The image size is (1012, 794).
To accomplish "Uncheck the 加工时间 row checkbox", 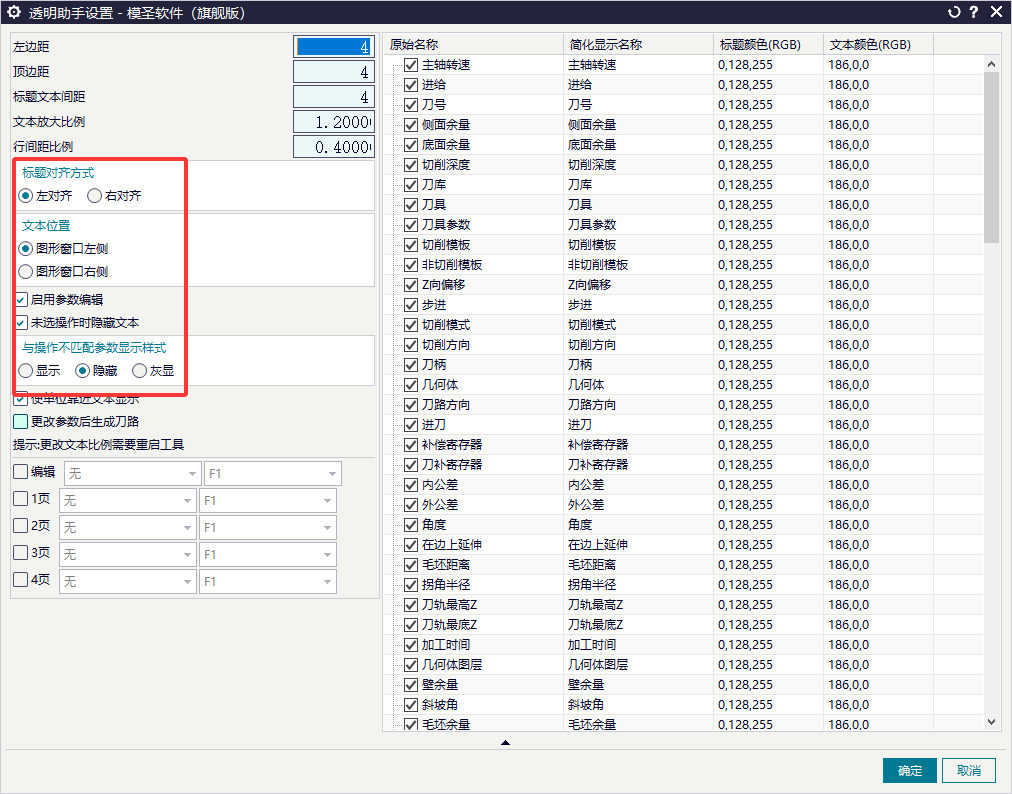I will (411, 646).
